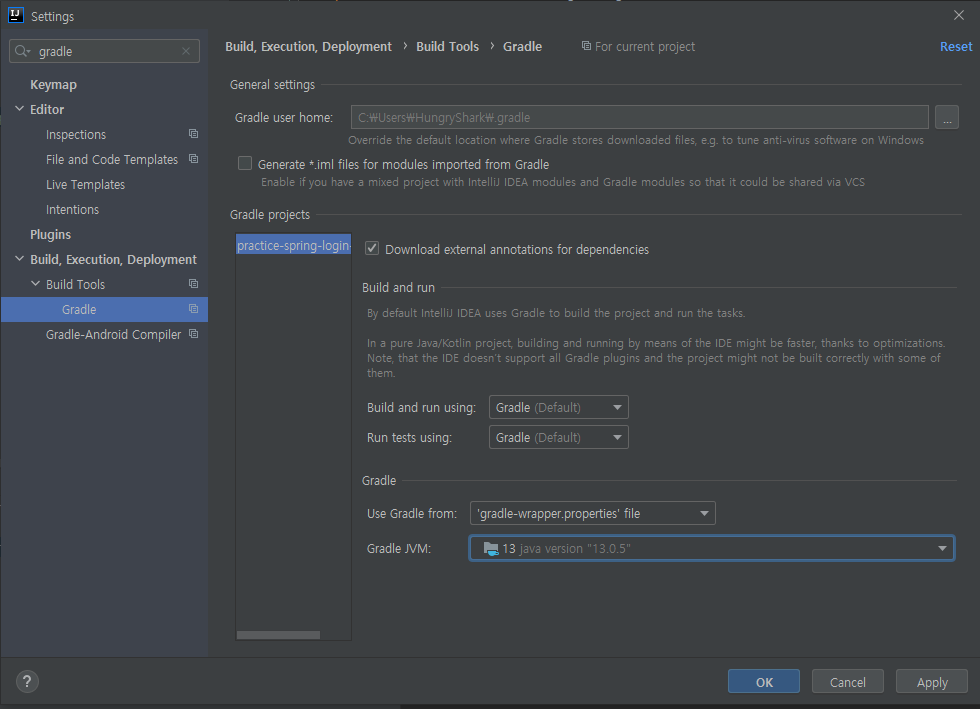Click project-level icon beside File and Code Templates
Screen dimensions: 980x709
pos(193,159)
